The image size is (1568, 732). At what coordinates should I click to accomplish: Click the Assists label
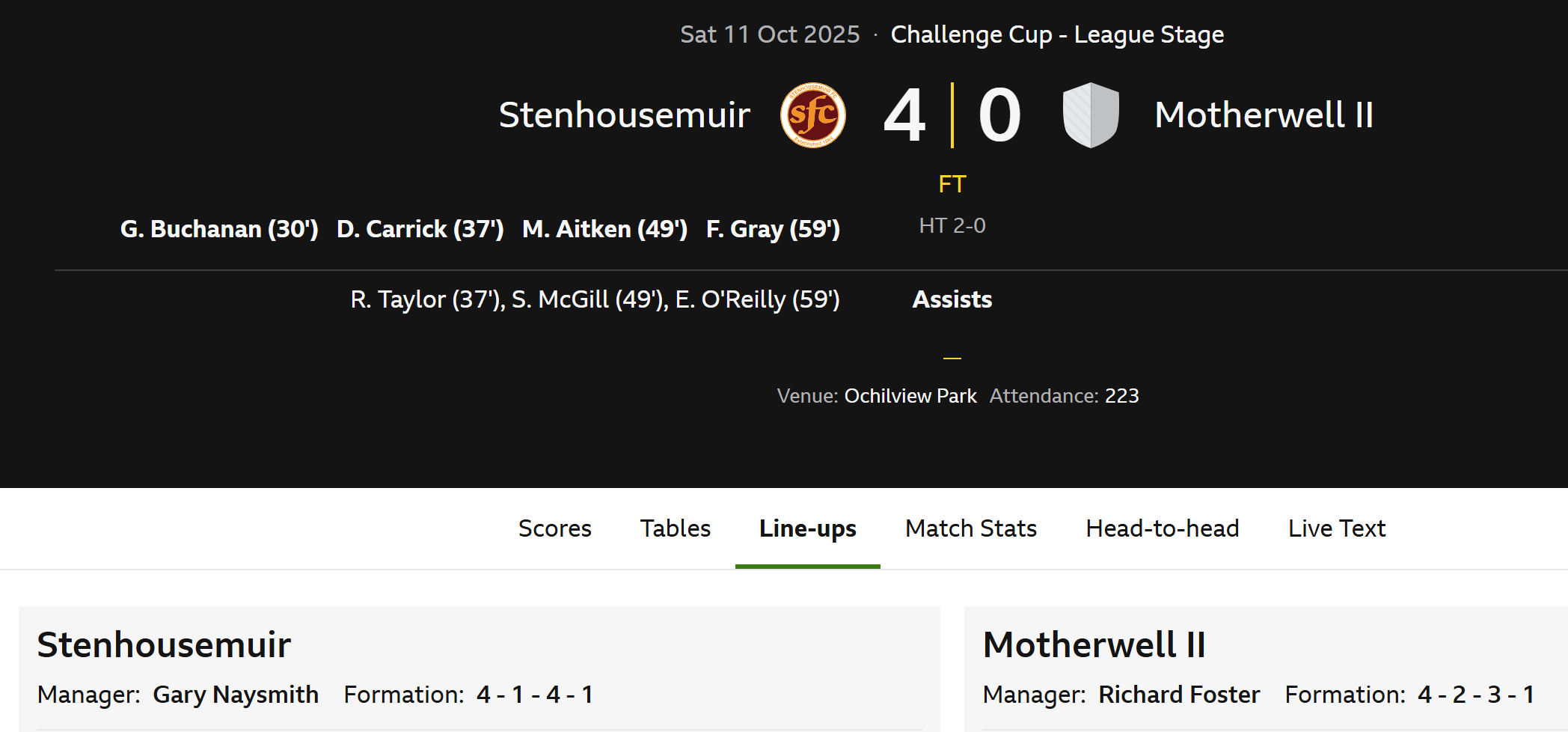[952, 299]
